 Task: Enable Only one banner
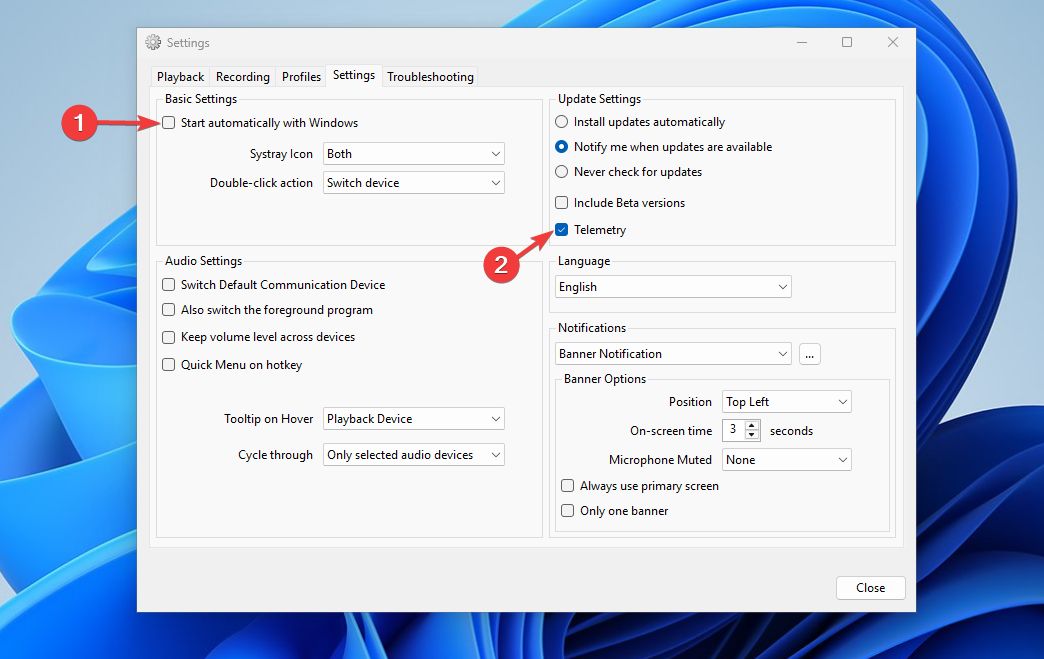[567, 510]
